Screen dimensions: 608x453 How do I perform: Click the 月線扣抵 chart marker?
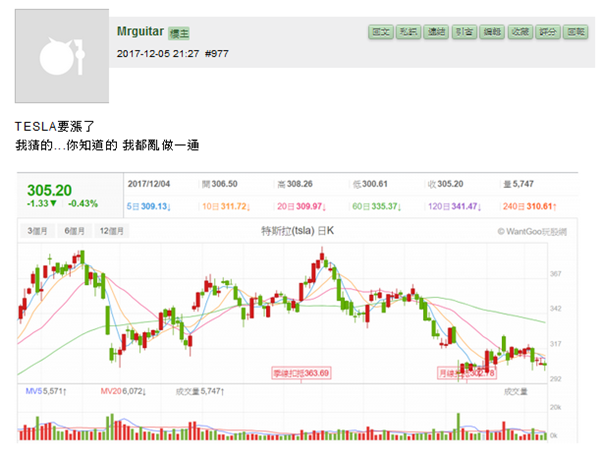(x=467, y=373)
